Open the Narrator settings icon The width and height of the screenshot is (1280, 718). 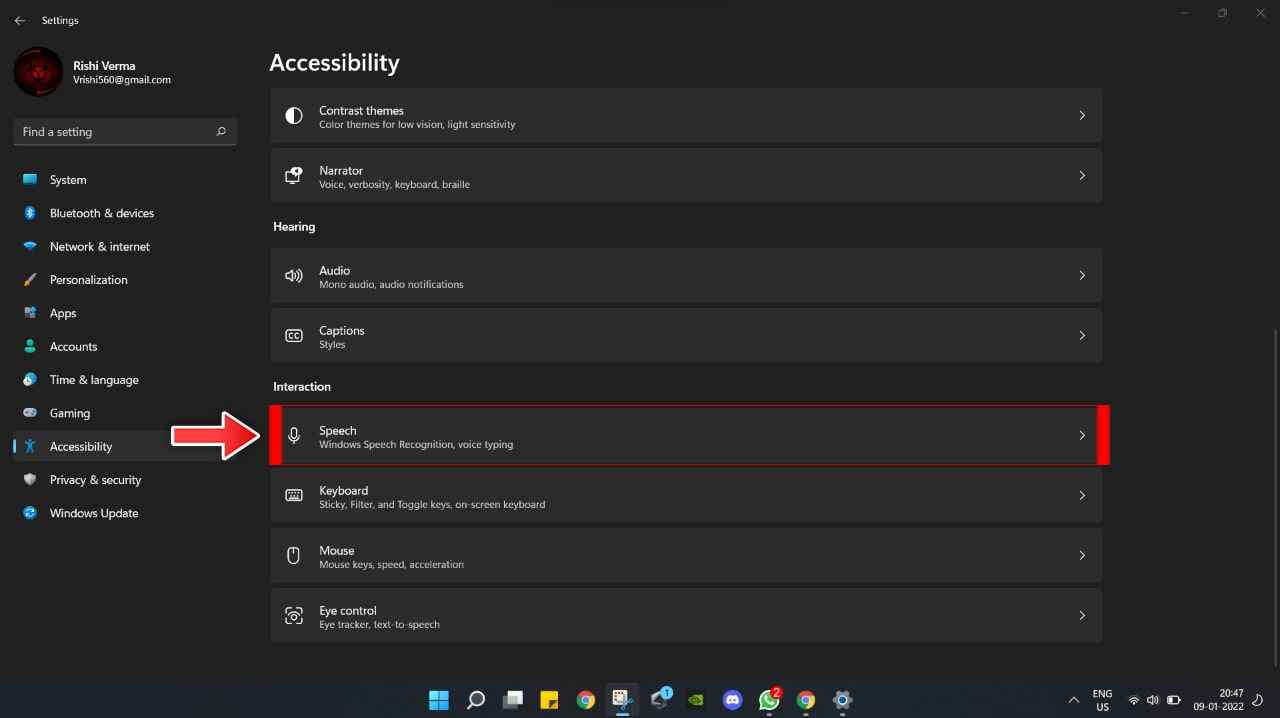pyautogui.click(x=294, y=176)
